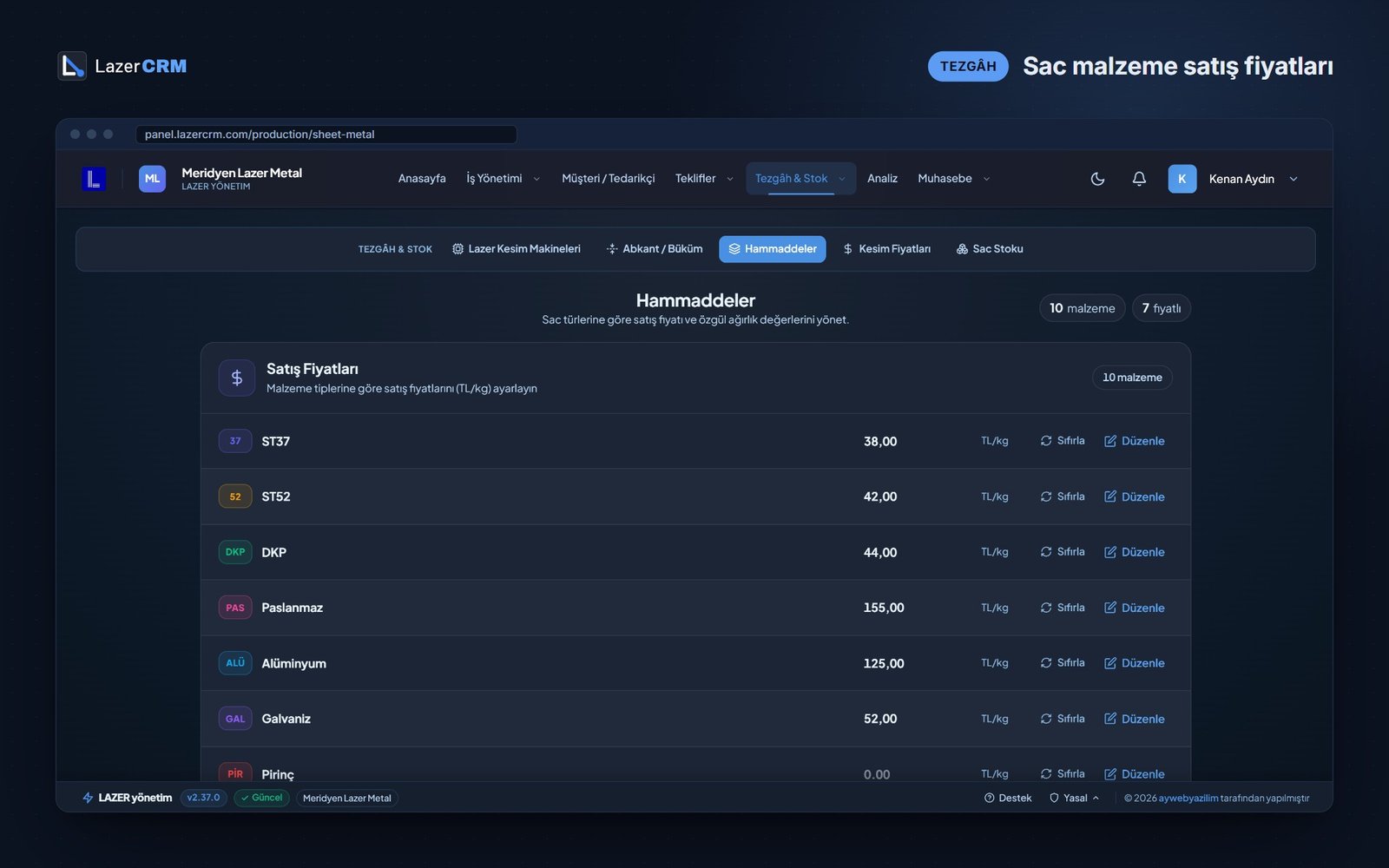This screenshot has height=868, width=1389.
Task: Click the LazerCRM logo at the top left
Action: (x=122, y=66)
